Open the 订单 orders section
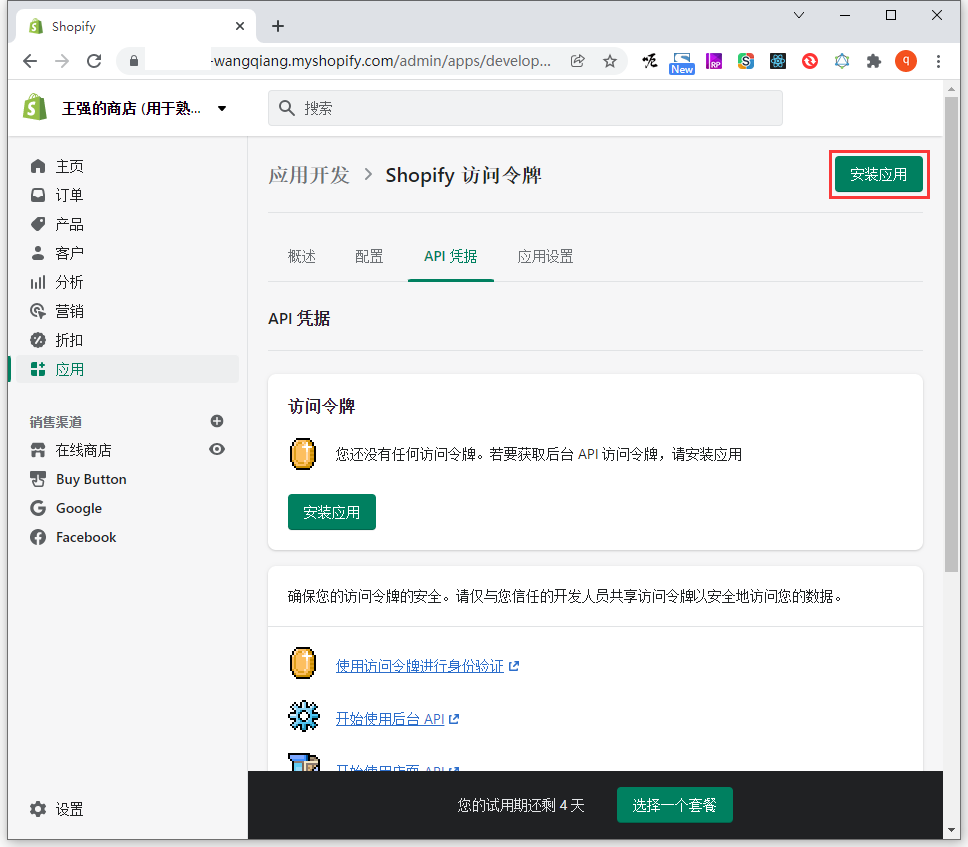 pyautogui.click(x=69, y=195)
